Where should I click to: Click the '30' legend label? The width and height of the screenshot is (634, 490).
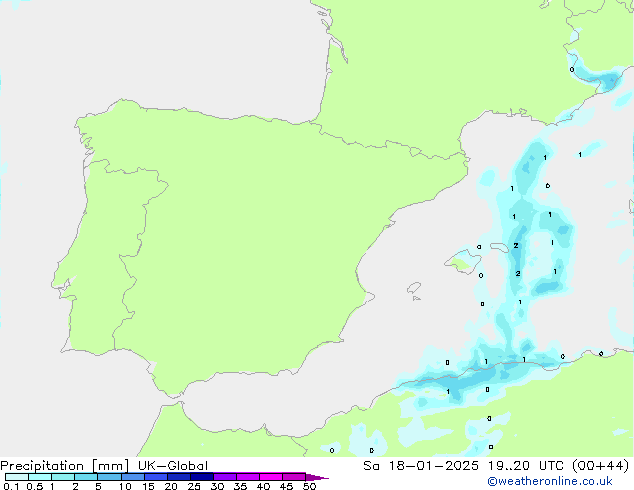(217, 486)
